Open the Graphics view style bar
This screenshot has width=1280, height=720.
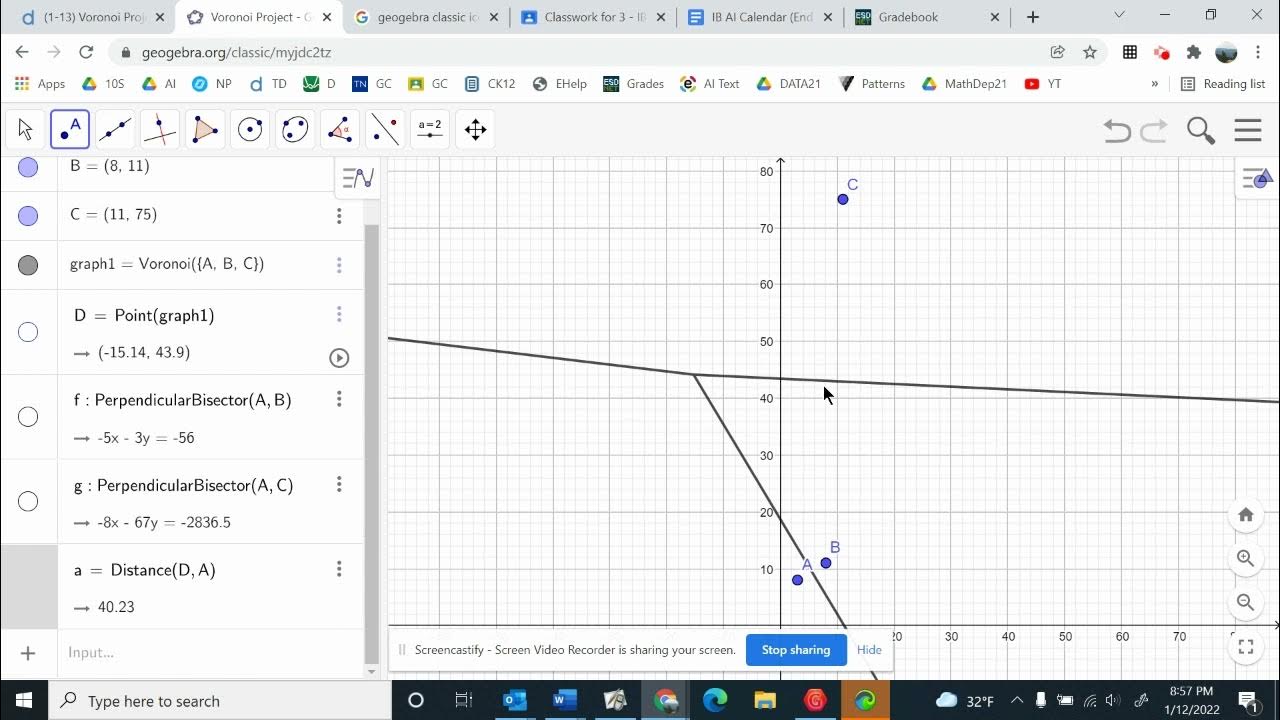pos(1258,179)
